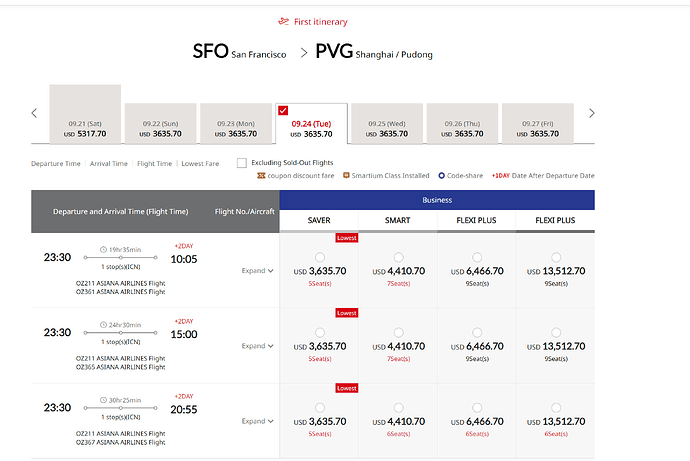This screenshot has height=461, width=690.
Task: Switch to the 09.21 (Sat) date tab
Action: tap(85, 114)
